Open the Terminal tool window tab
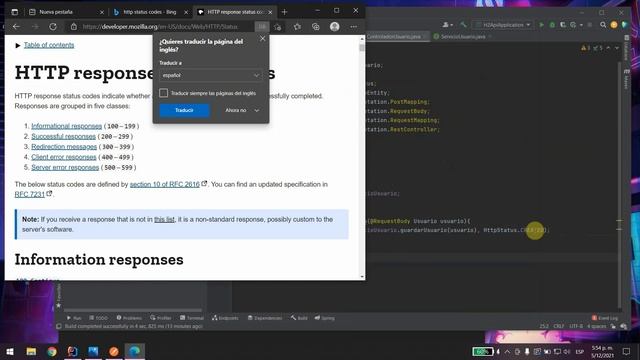The height and width of the screenshot is (360, 640). (192, 318)
